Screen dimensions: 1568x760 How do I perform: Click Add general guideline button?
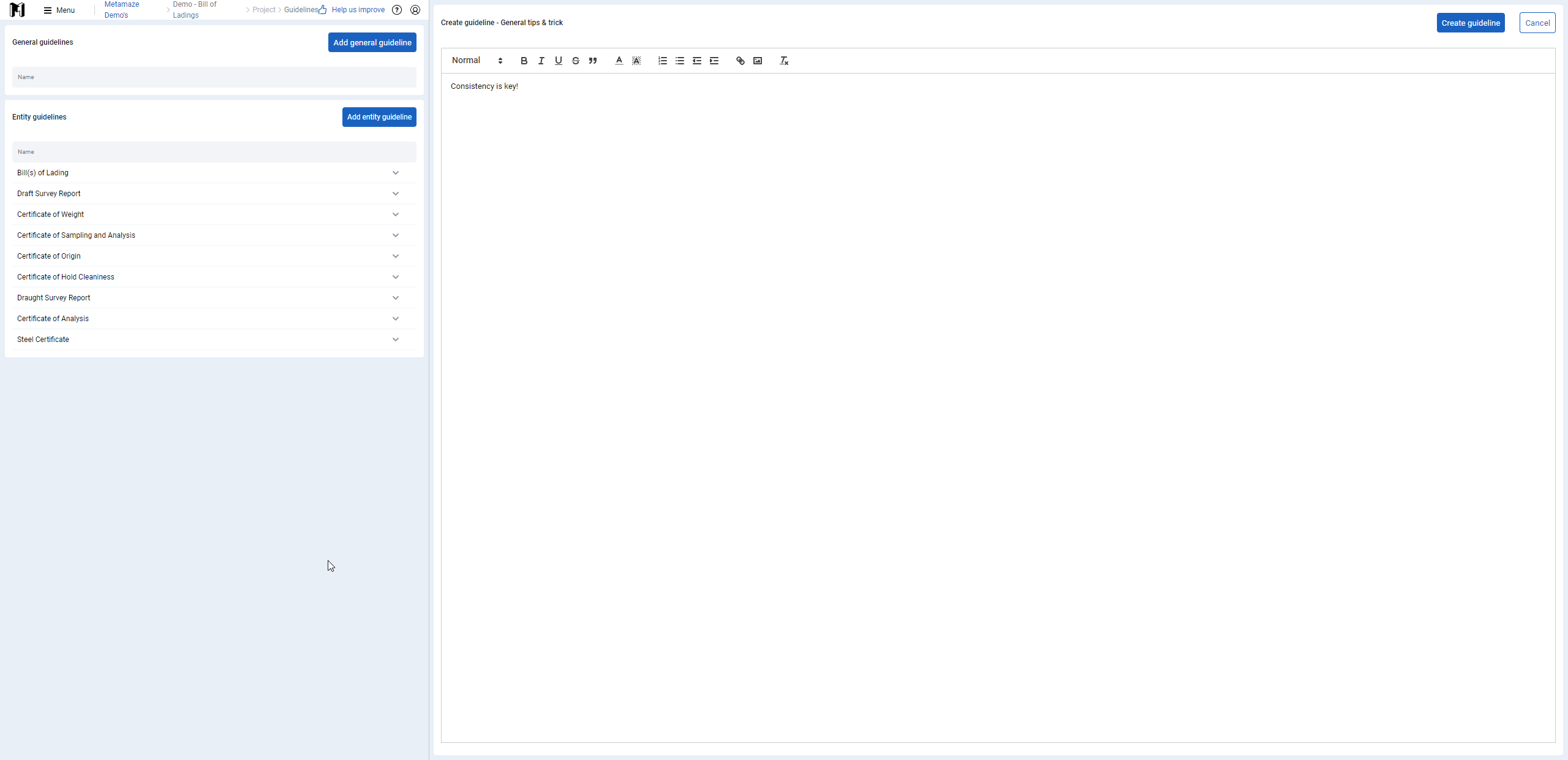(372, 42)
